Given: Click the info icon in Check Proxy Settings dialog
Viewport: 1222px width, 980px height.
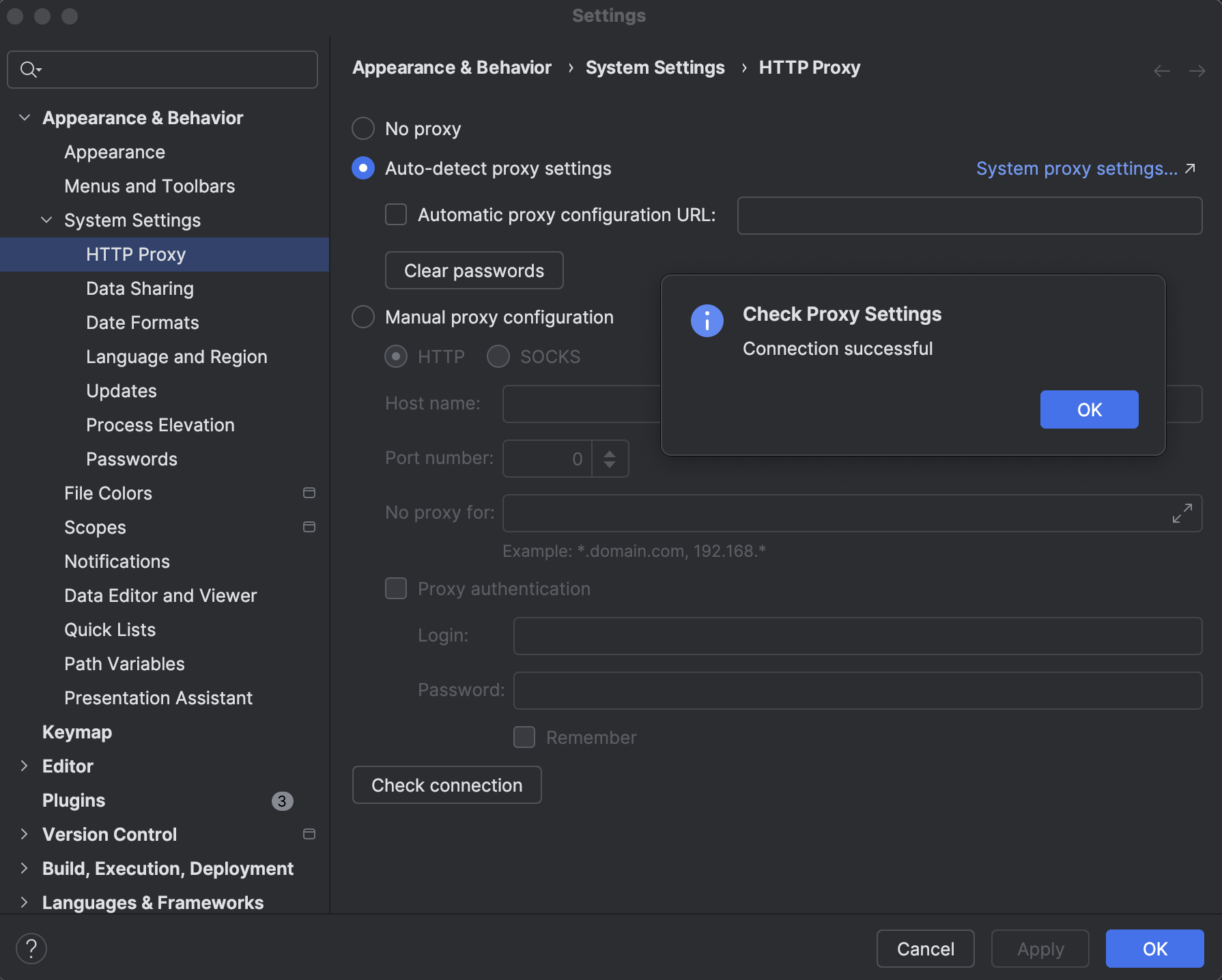Looking at the screenshot, I should (707, 320).
